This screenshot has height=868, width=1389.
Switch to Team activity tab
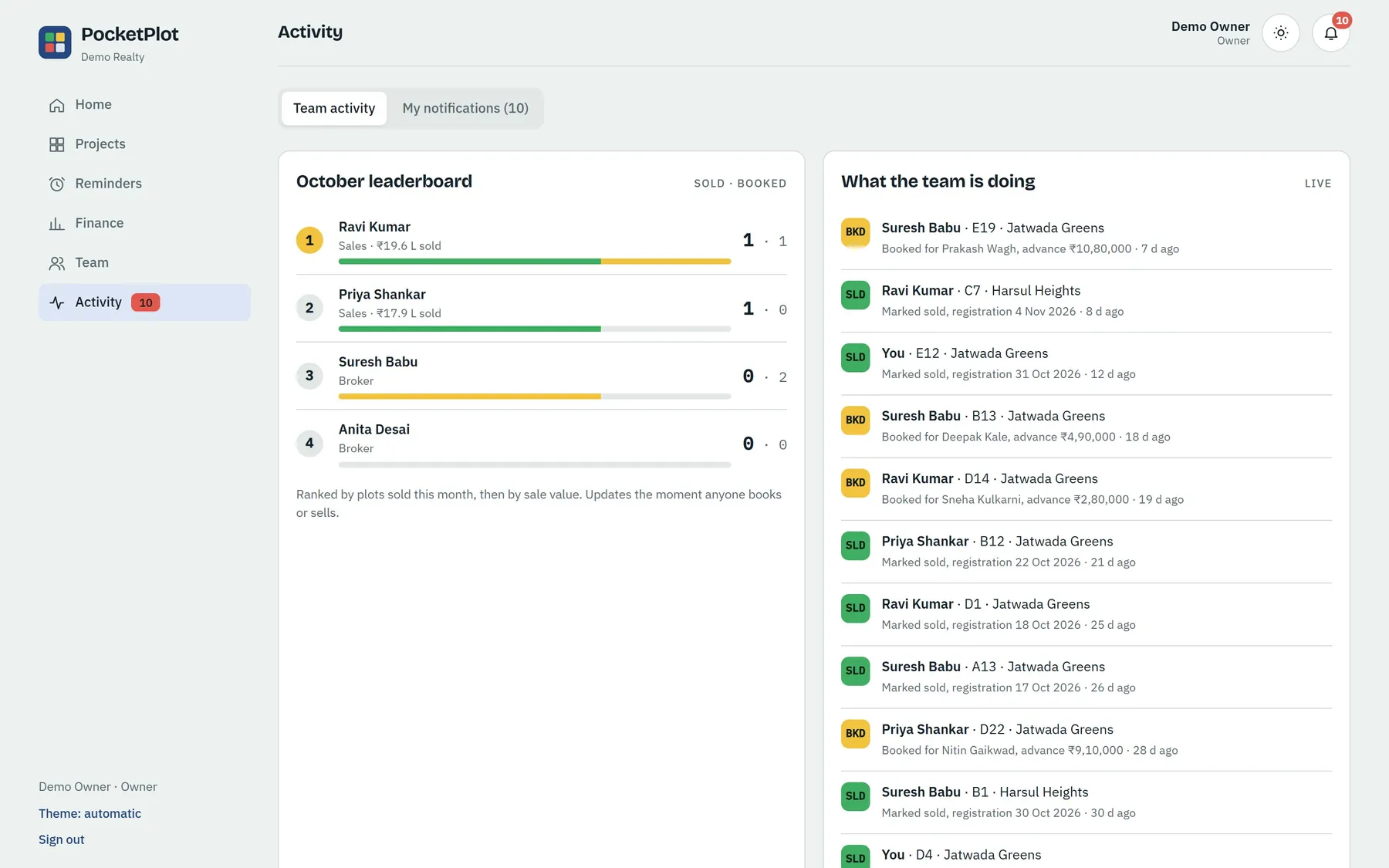click(334, 108)
